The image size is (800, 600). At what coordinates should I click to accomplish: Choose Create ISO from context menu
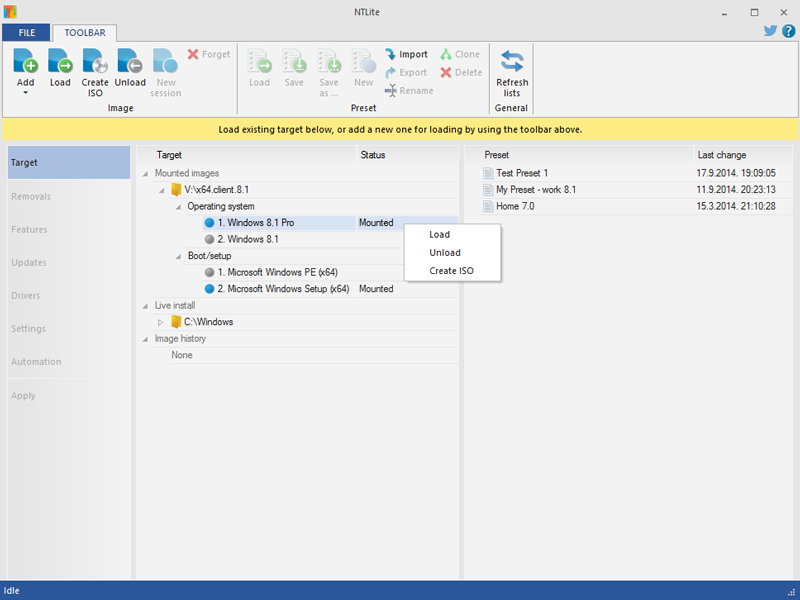point(452,271)
